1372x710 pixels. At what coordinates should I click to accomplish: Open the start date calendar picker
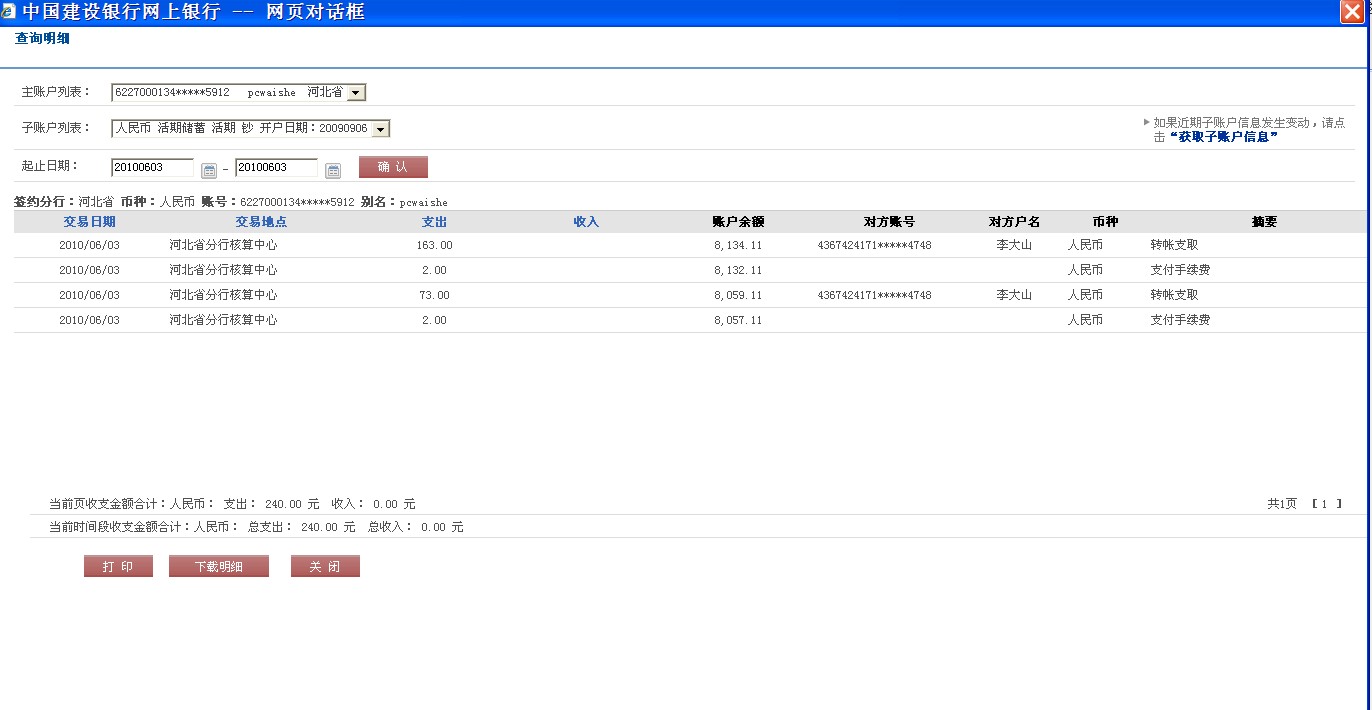coord(209,169)
